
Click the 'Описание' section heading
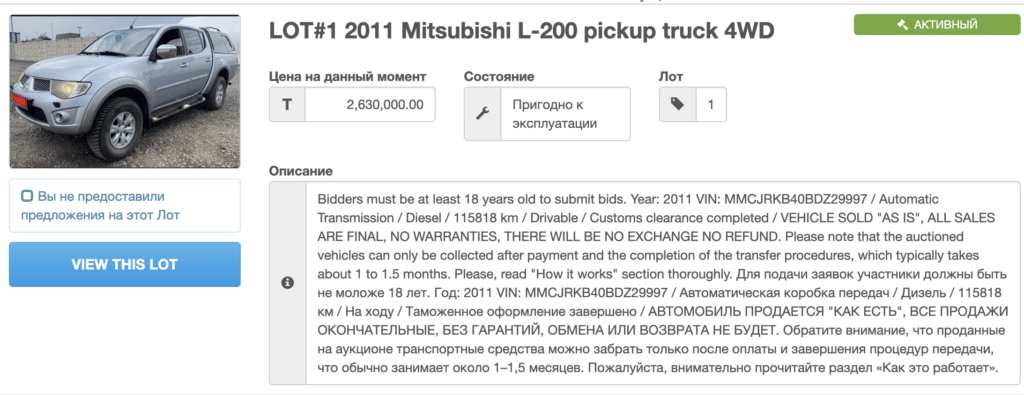300,171
